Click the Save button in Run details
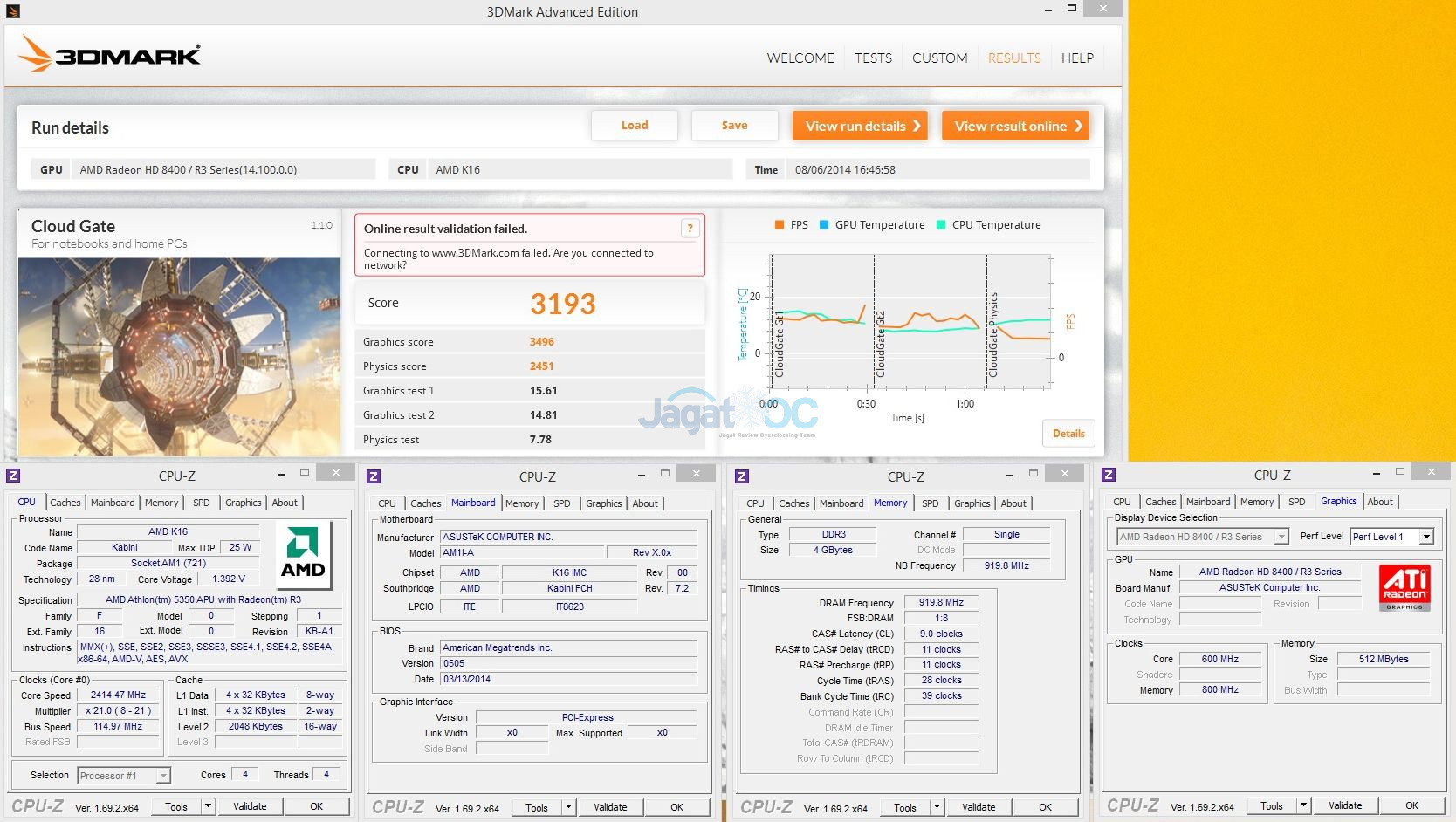Viewport: 1456px width, 822px height. [x=734, y=126]
